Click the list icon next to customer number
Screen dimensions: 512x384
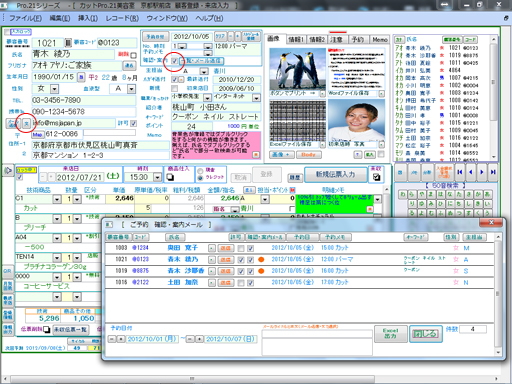68,43
